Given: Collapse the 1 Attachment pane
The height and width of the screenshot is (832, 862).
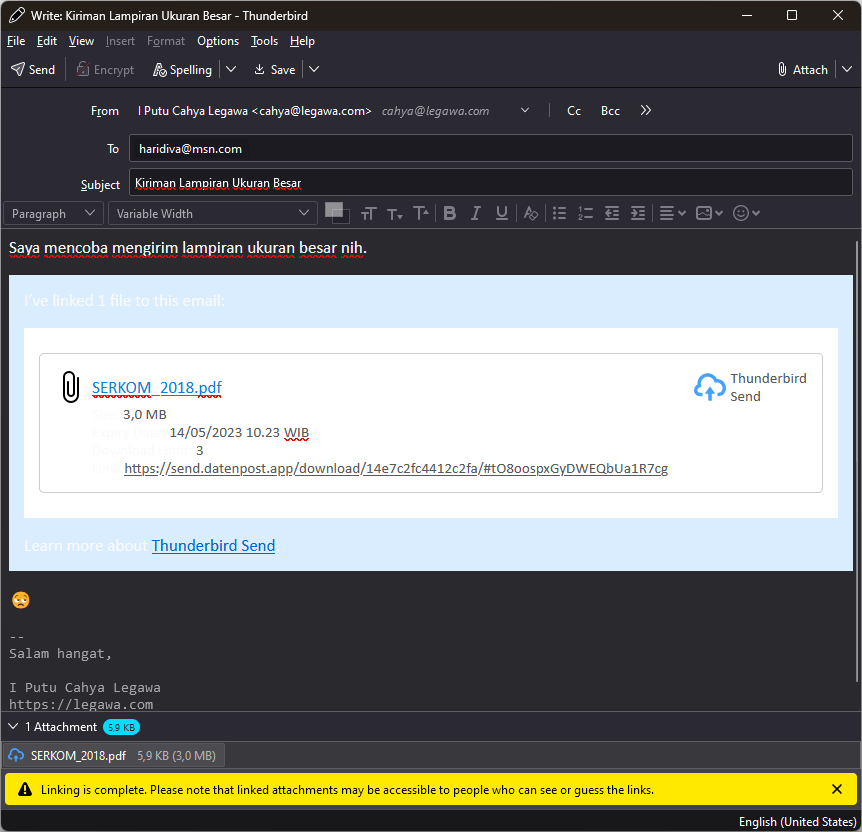Looking at the screenshot, I should click(13, 727).
